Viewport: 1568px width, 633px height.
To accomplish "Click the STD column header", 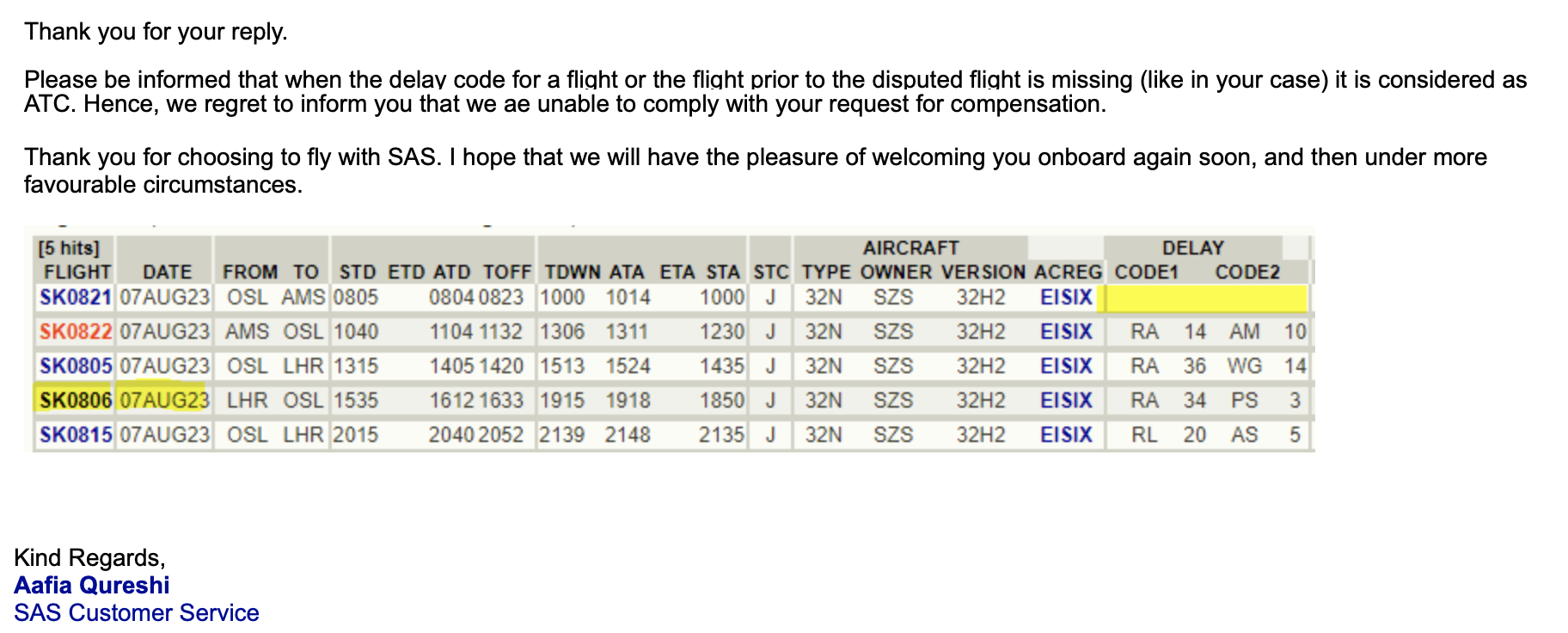I will 357,273.
